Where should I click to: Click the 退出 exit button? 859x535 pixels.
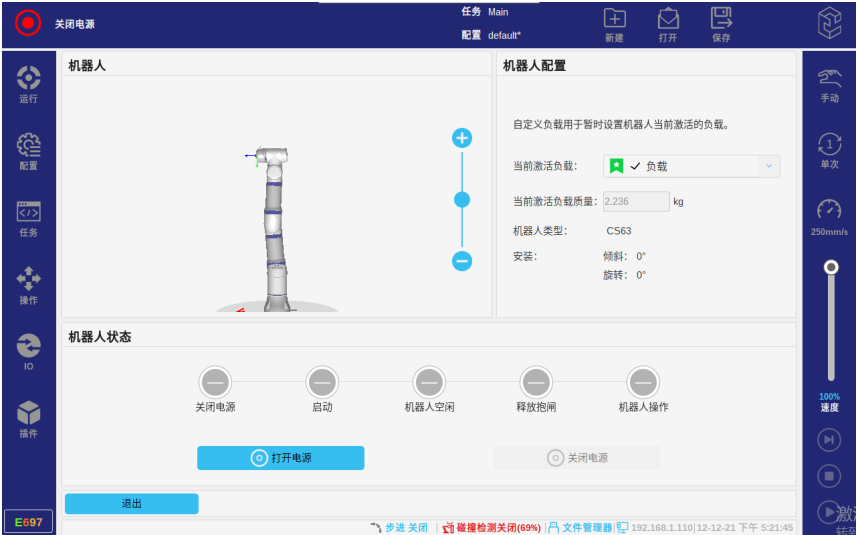tap(132, 504)
